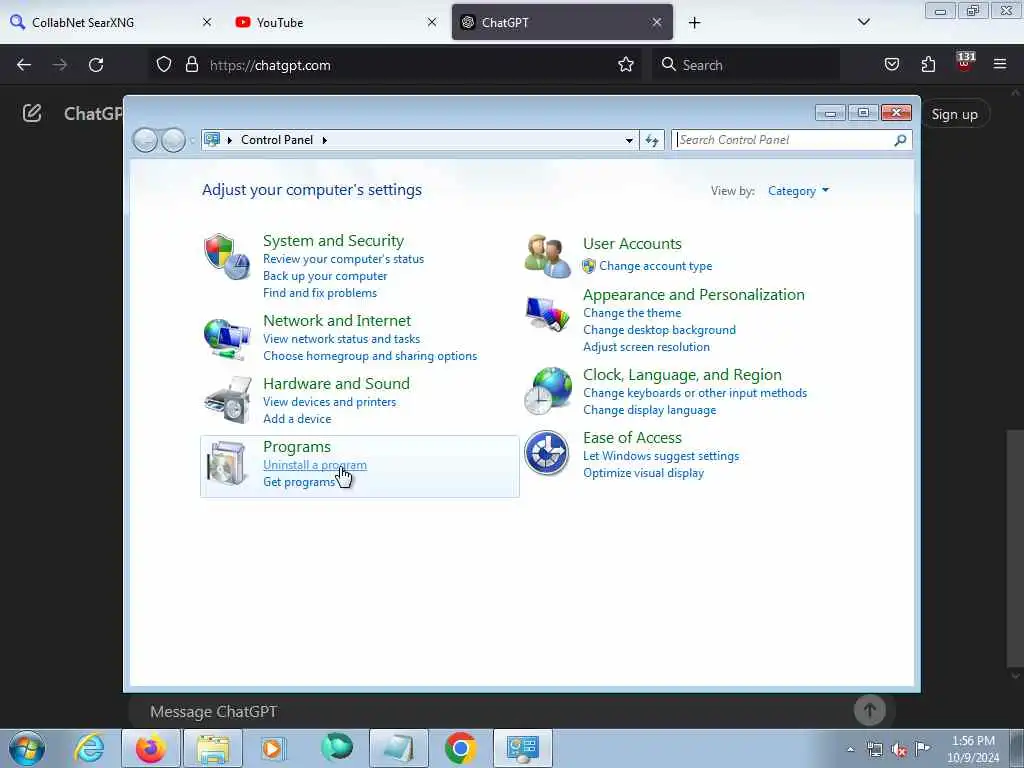Bookmark this page with the star icon
1024x768 pixels.
pos(626,65)
